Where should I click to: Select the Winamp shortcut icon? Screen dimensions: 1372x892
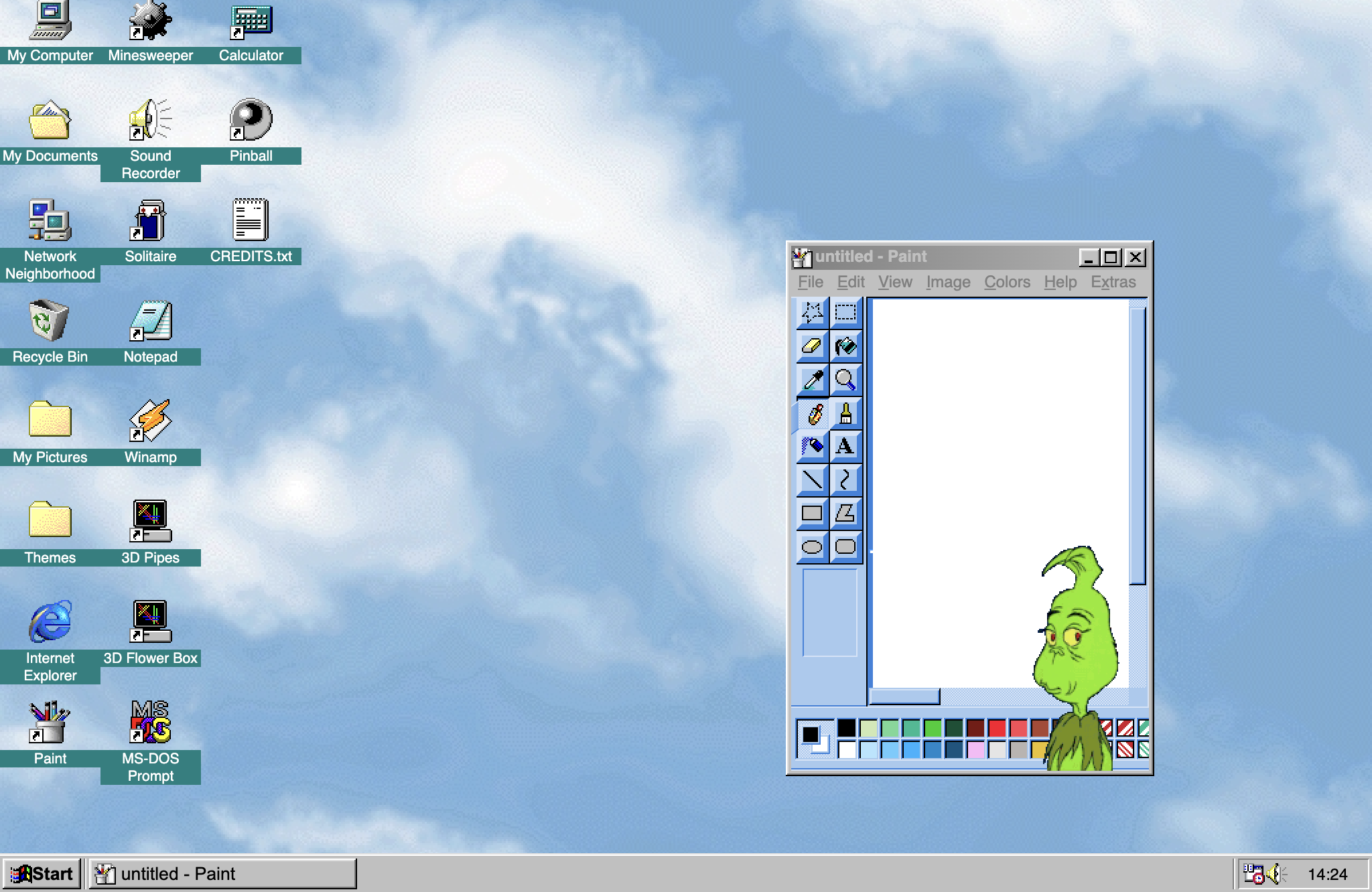tap(151, 432)
